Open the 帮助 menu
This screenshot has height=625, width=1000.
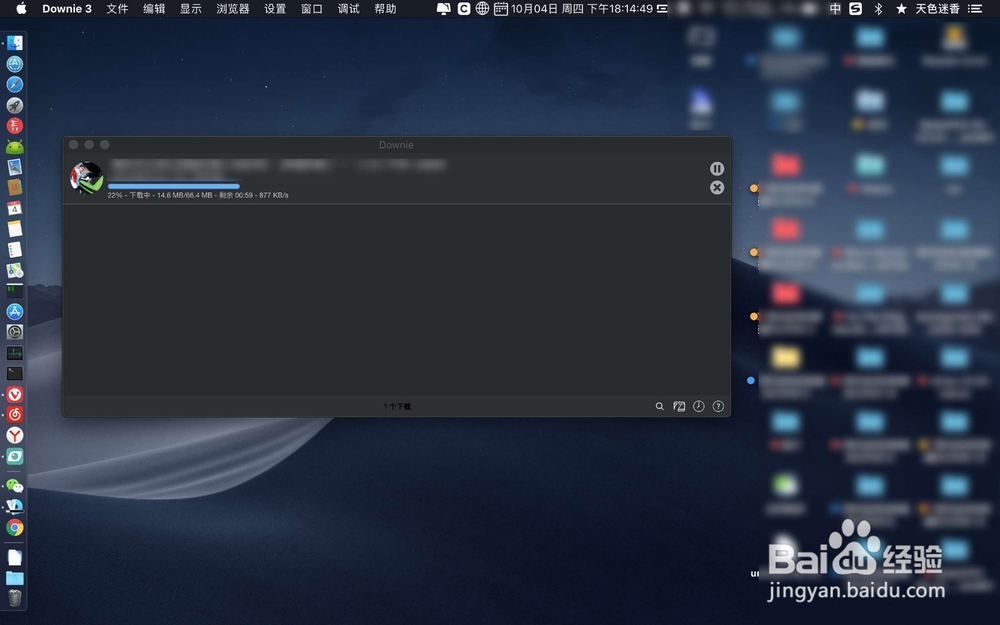[x=385, y=8]
